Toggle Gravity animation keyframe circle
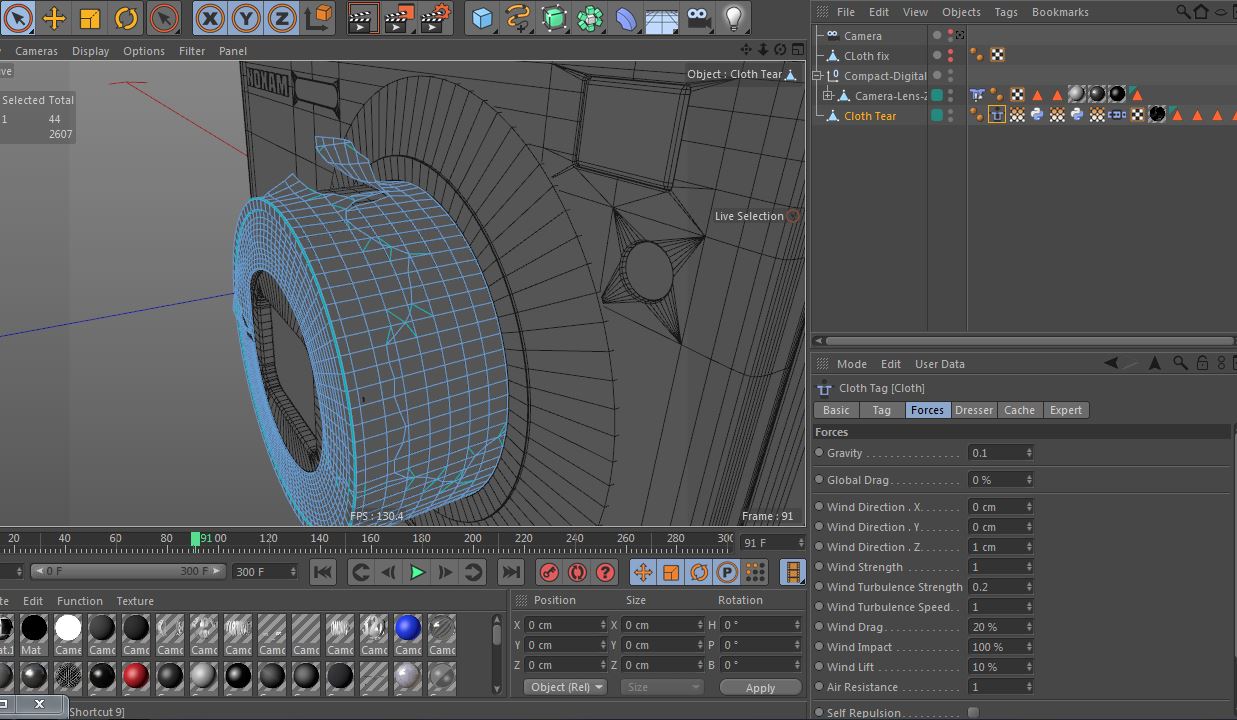This screenshot has height=720, width=1237. [820, 453]
